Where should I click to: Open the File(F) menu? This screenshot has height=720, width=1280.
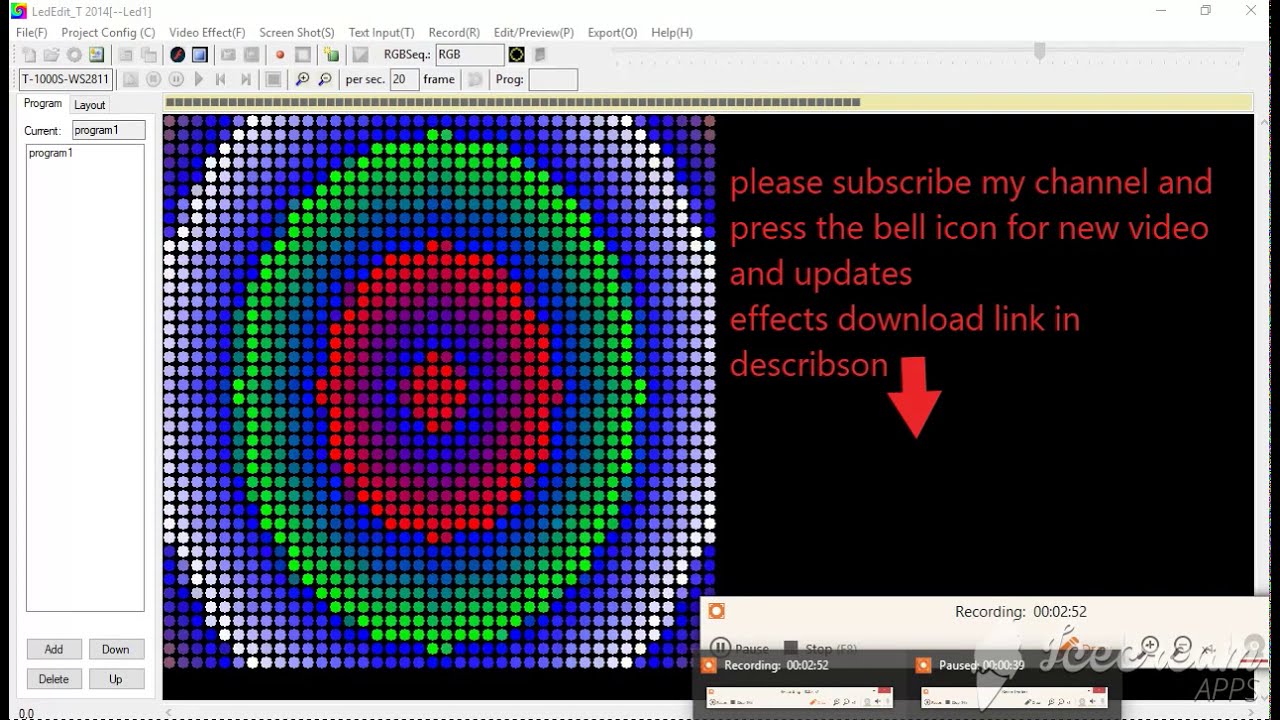point(31,32)
